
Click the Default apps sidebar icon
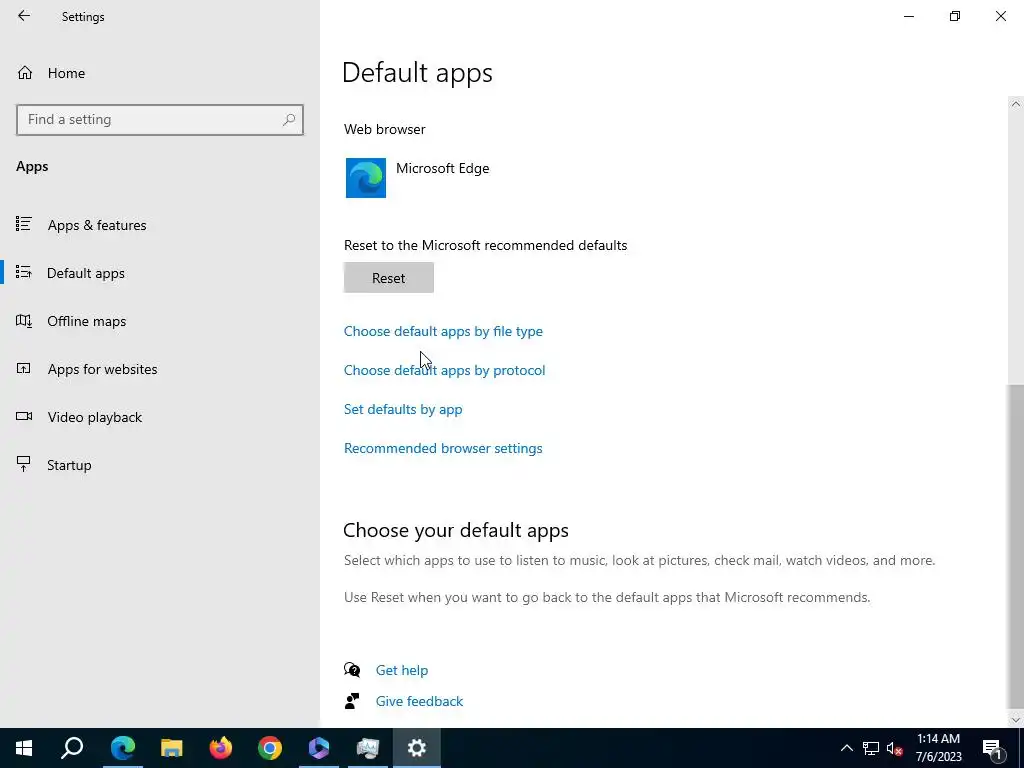24,272
